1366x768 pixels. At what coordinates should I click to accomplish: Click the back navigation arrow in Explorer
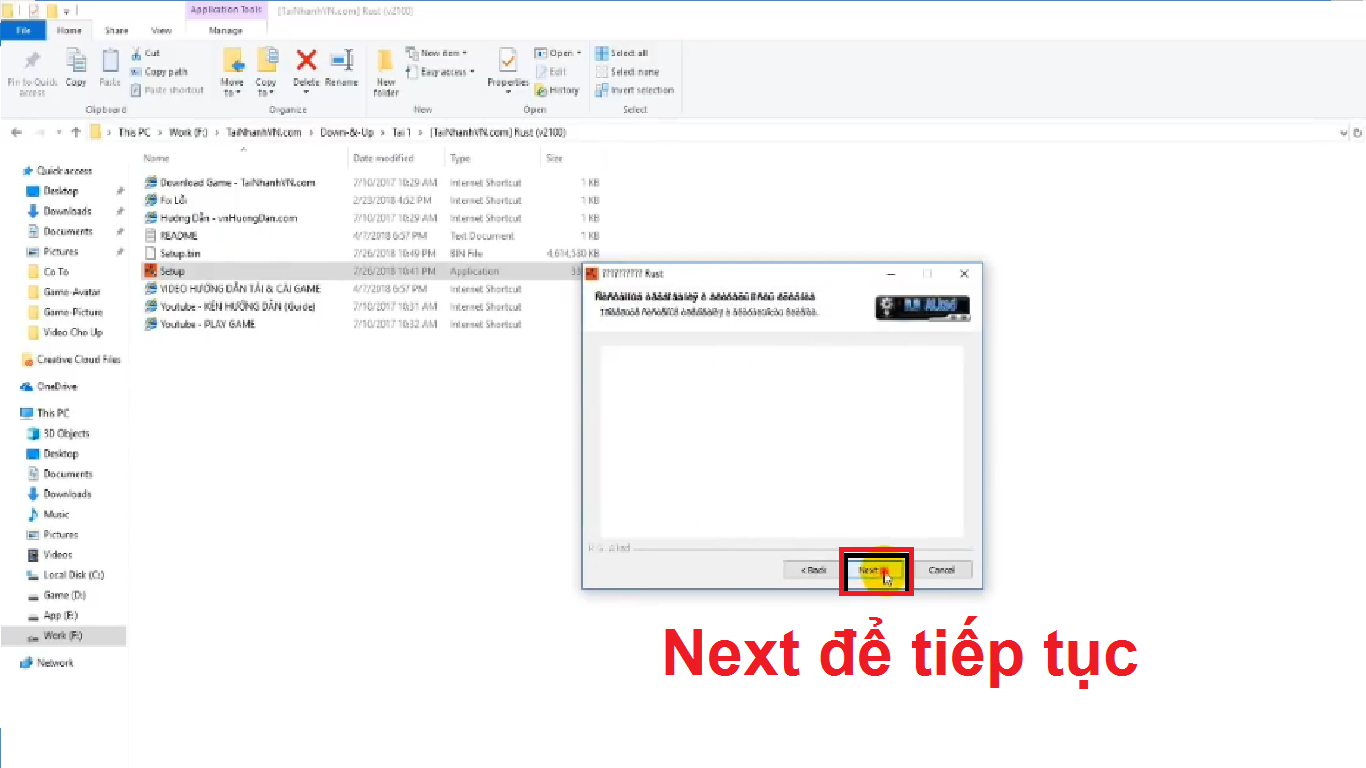tap(16, 132)
